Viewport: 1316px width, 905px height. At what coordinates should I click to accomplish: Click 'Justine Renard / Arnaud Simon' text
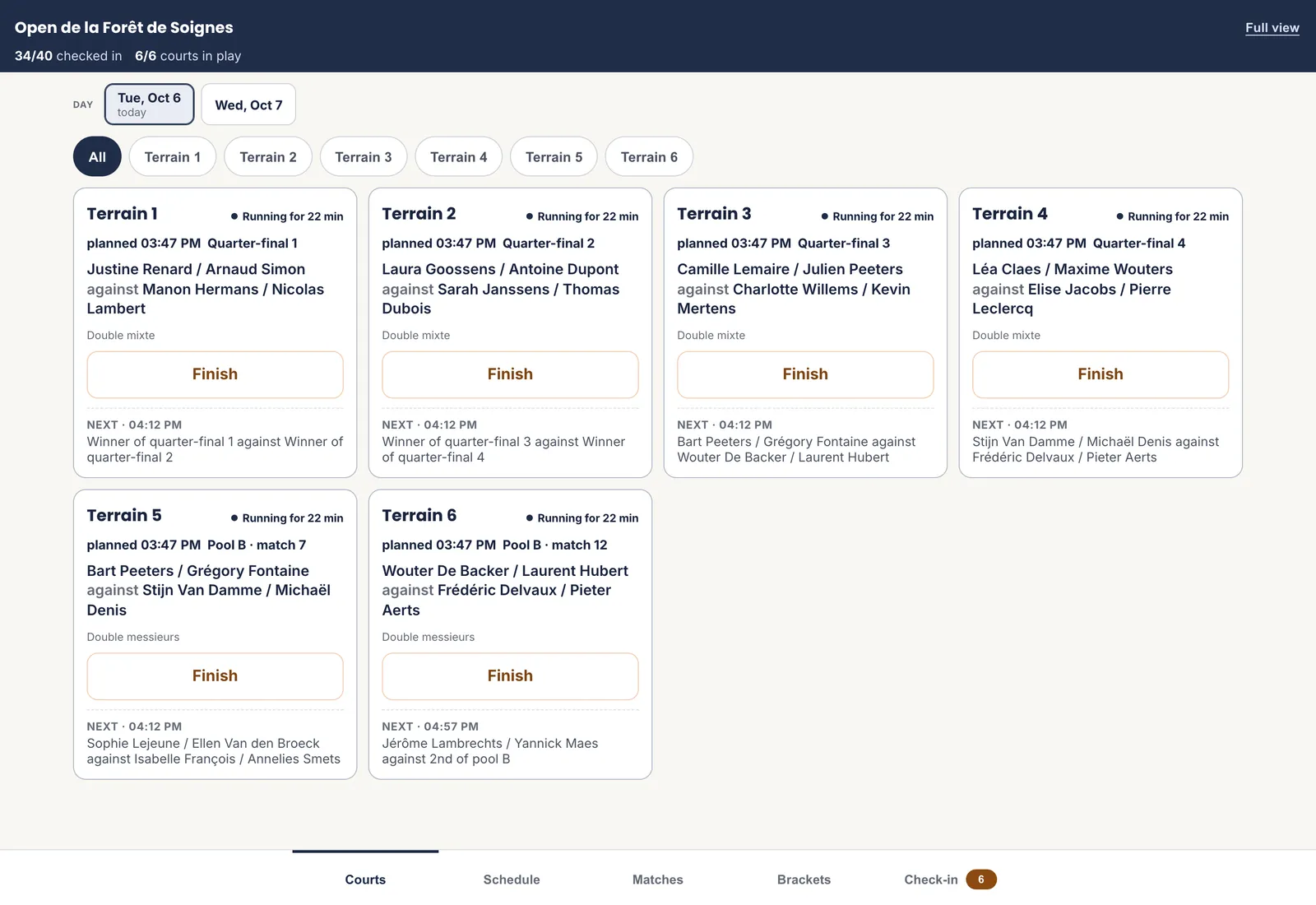196,269
